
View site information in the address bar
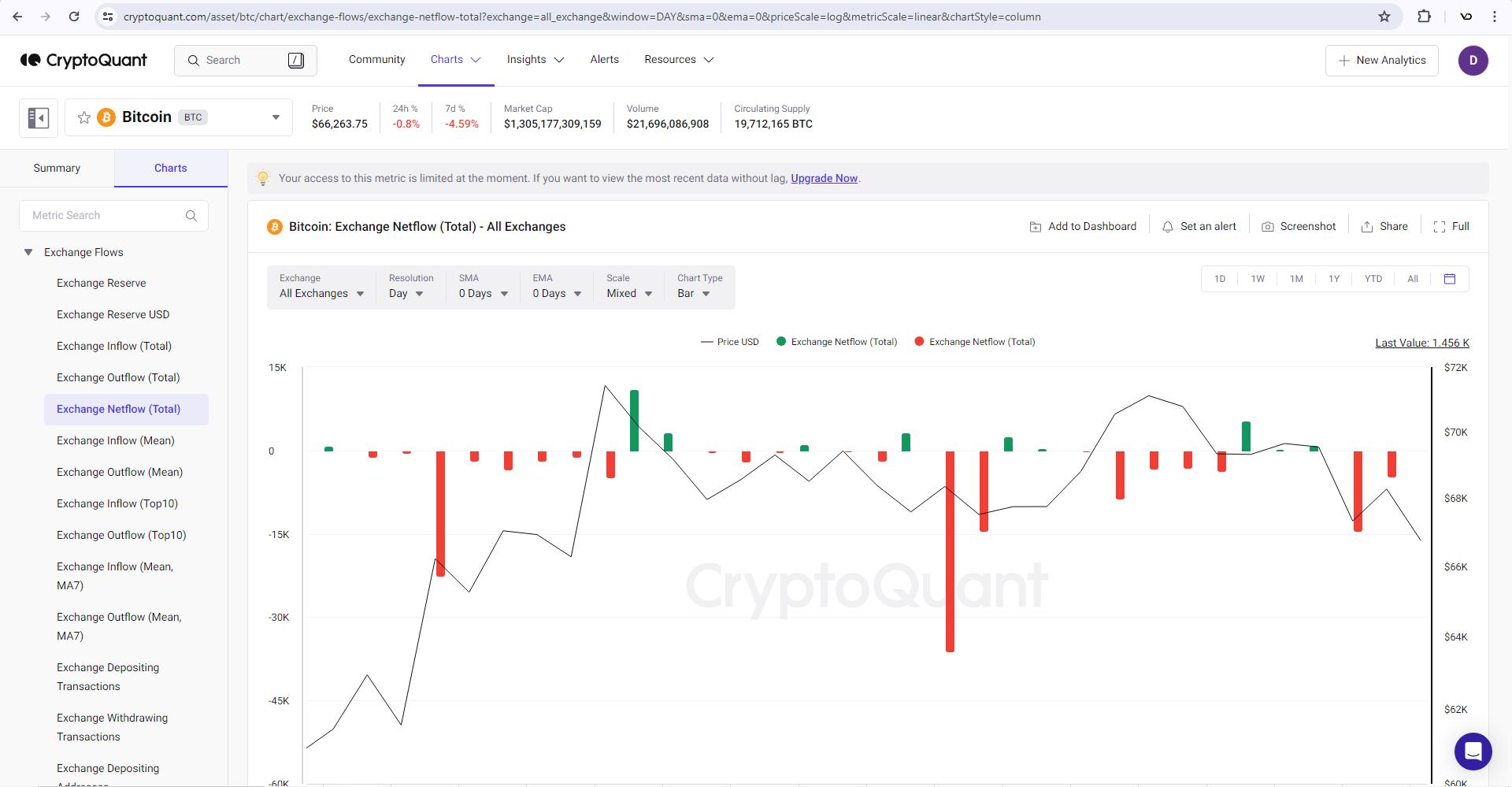click(x=108, y=17)
